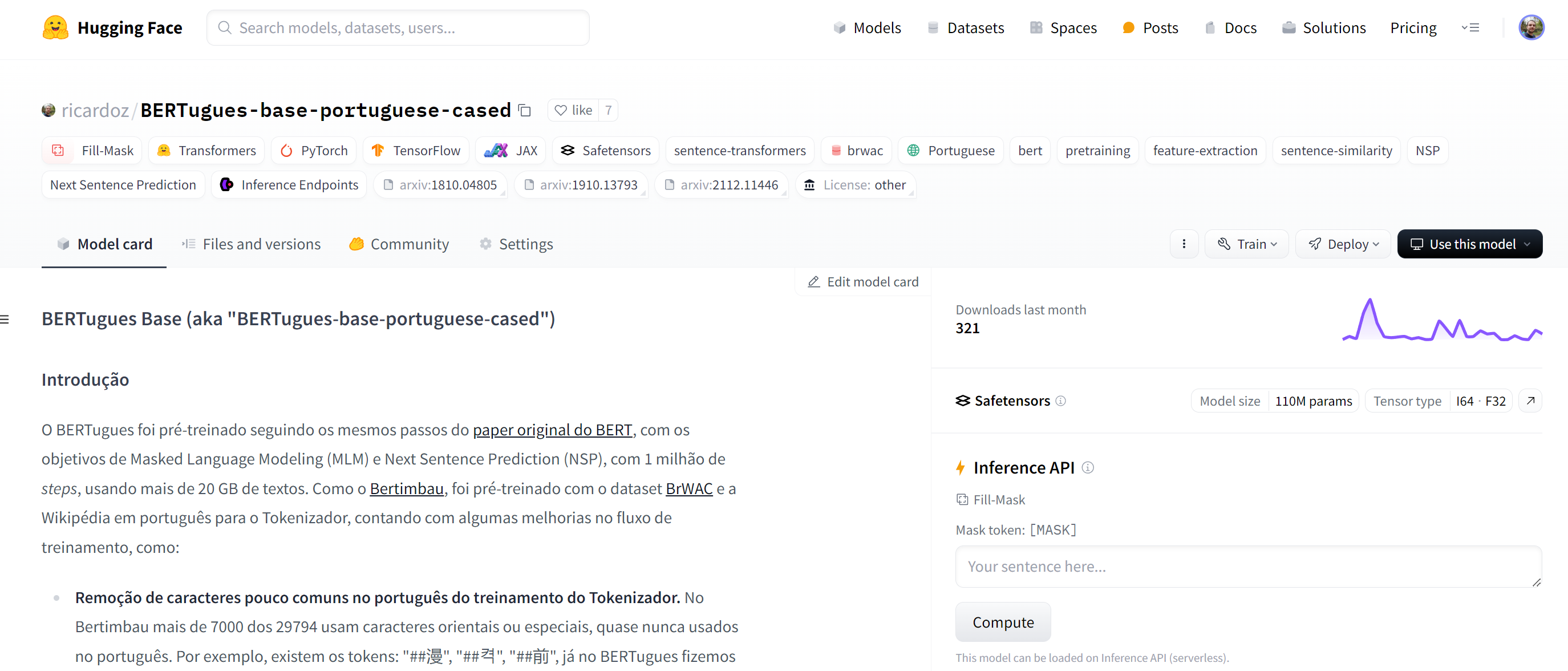The height and width of the screenshot is (671, 1568).
Task: Switch to the Files and versions tab
Action: (x=251, y=243)
